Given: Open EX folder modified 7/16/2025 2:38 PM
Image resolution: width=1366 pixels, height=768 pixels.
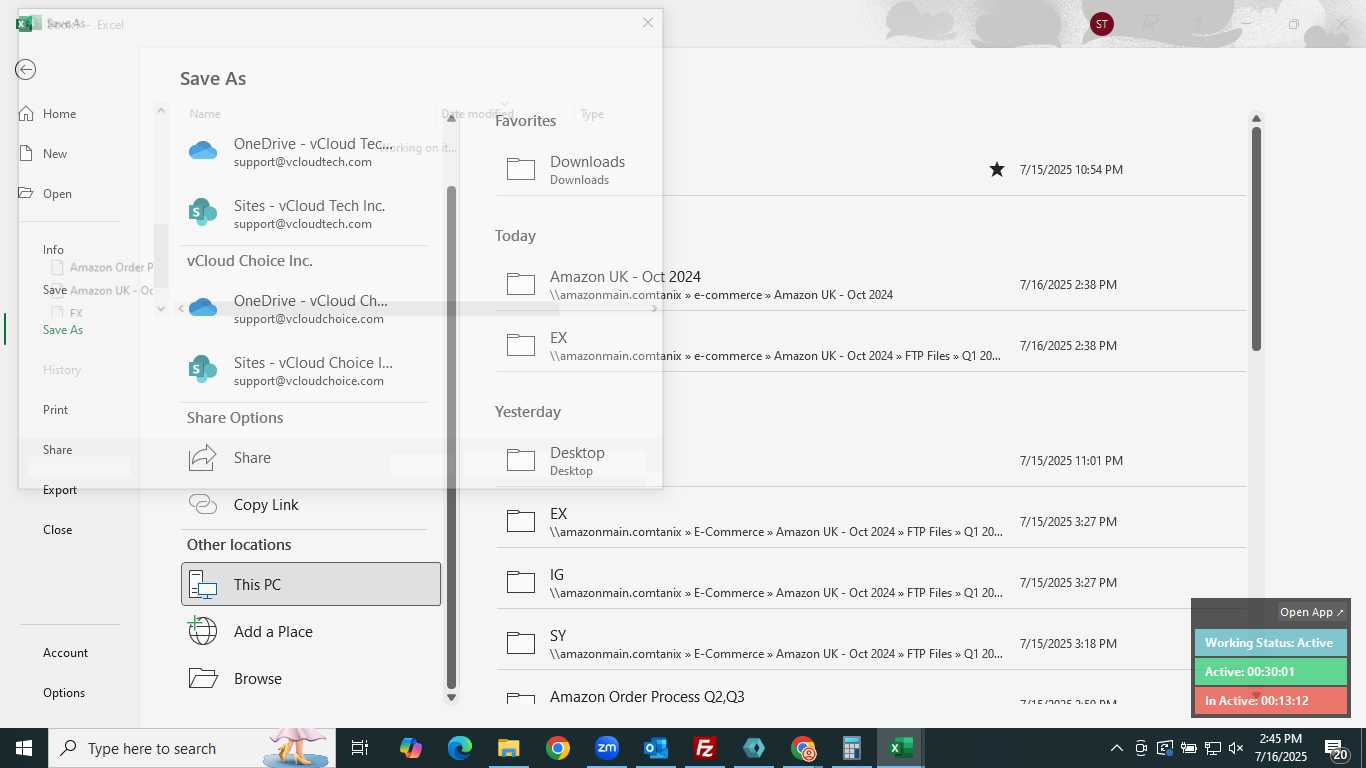Looking at the screenshot, I should click(871, 346).
